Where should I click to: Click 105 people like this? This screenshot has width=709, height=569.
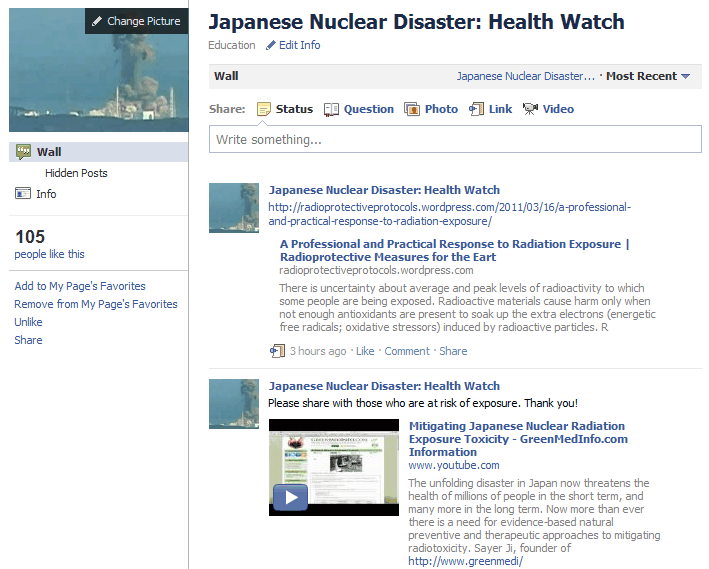(x=49, y=244)
